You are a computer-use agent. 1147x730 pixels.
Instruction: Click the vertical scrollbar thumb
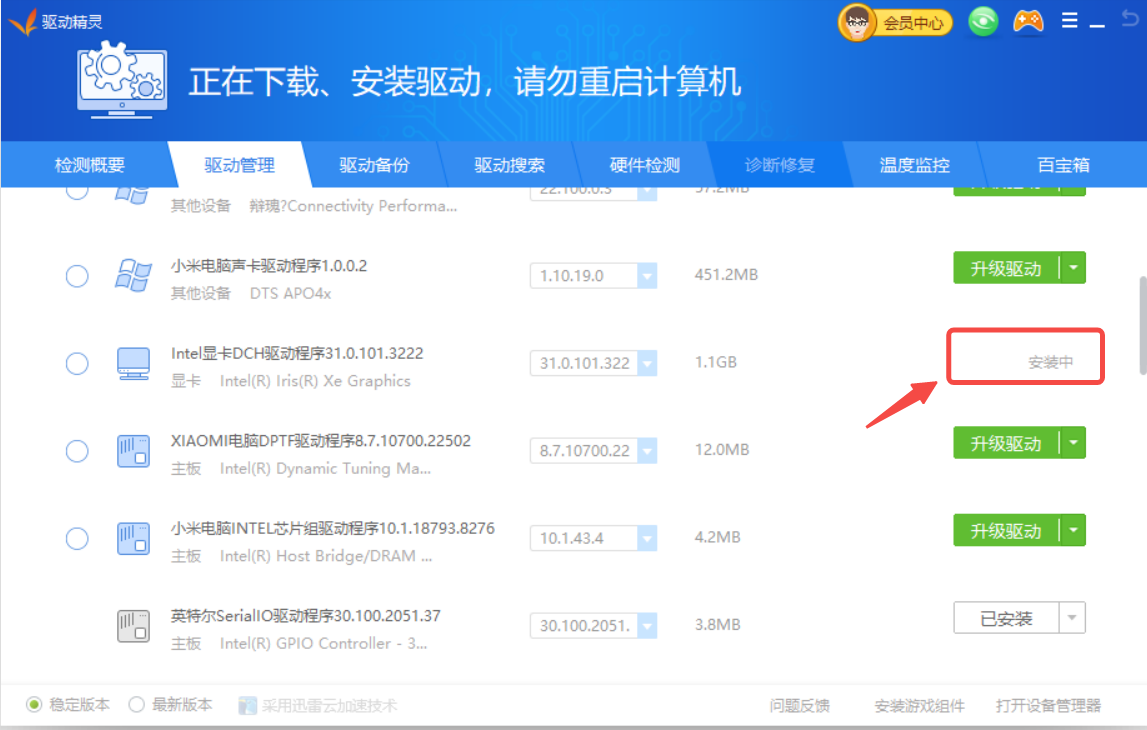[1141, 325]
